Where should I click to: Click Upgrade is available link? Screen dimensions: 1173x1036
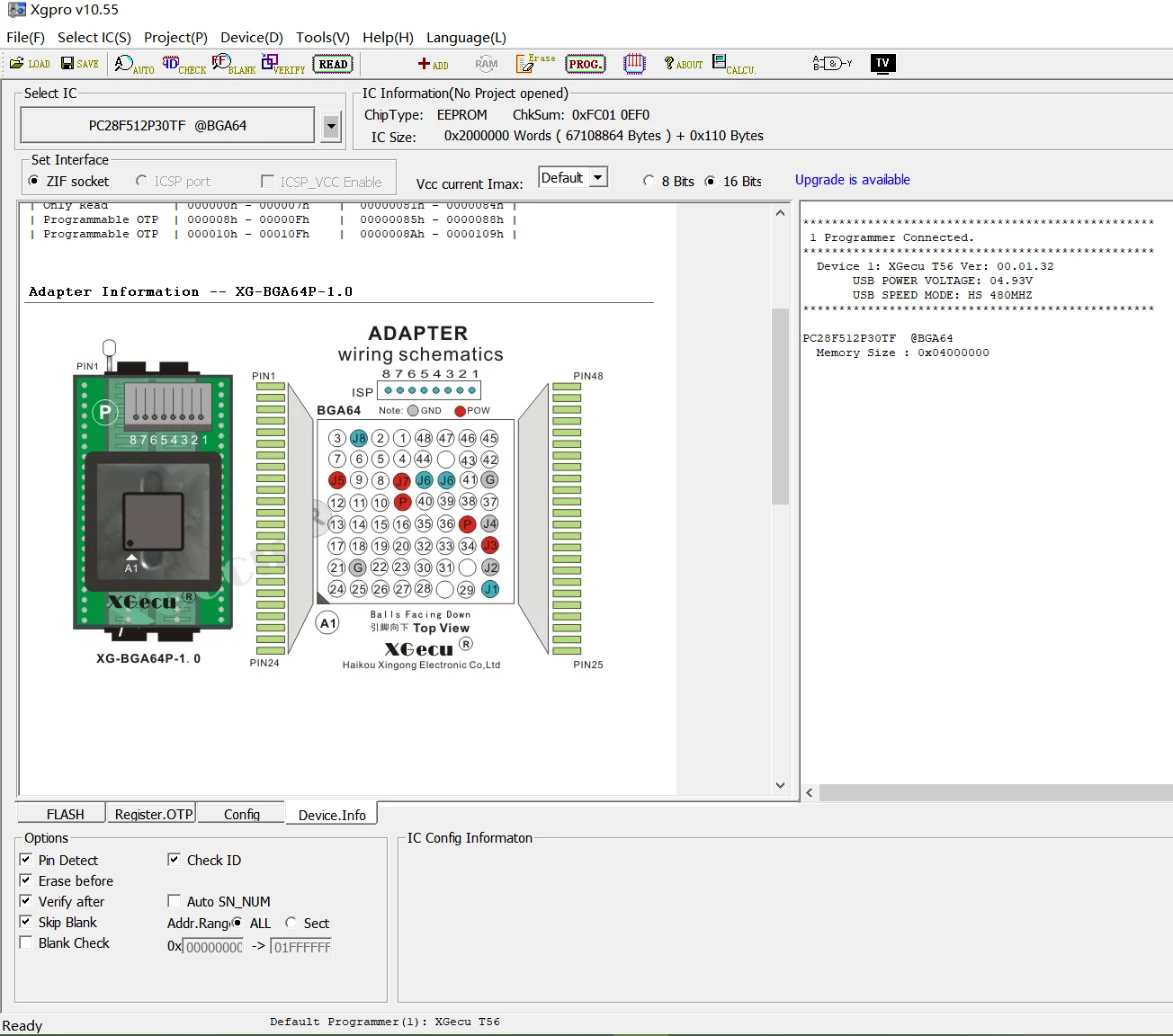852,180
